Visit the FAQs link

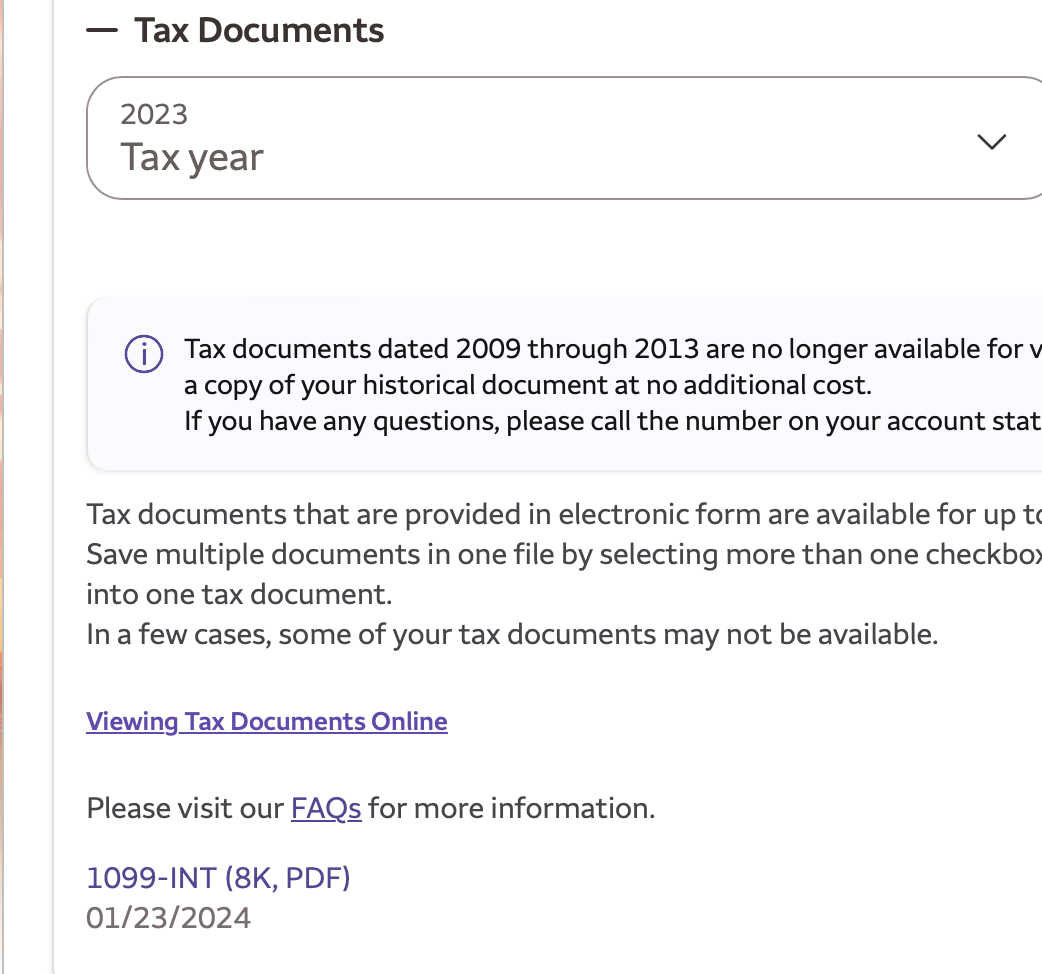point(326,808)
